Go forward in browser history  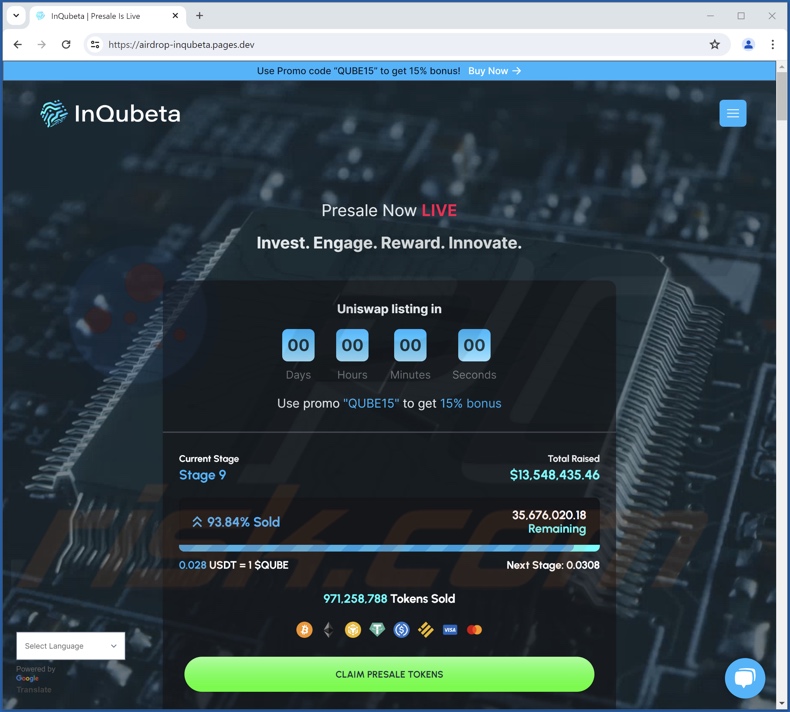tap(42, 44)
